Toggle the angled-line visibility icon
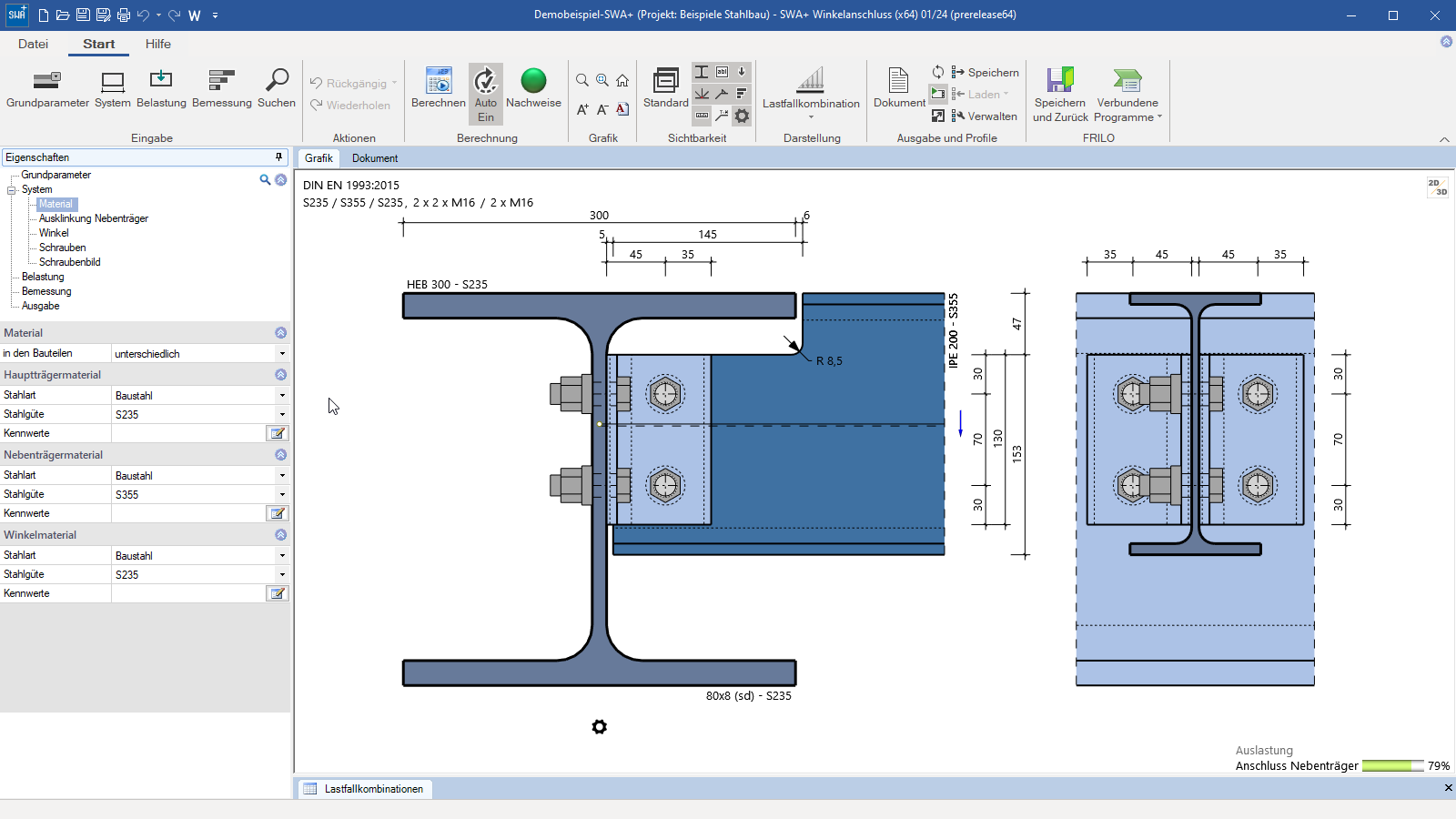The image size is (1456, 819). click(x=722, y=94)
